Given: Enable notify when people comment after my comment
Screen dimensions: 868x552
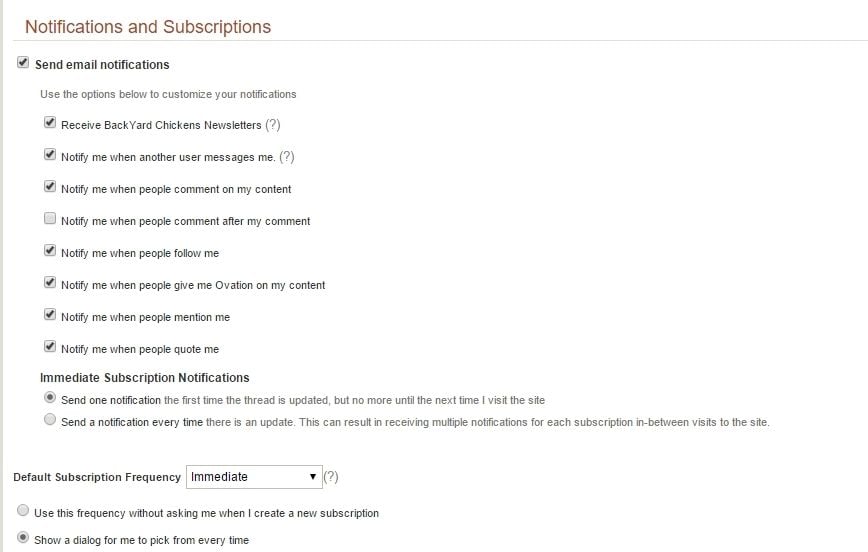Looking at the screenshot, I should (x=50, y=219).
